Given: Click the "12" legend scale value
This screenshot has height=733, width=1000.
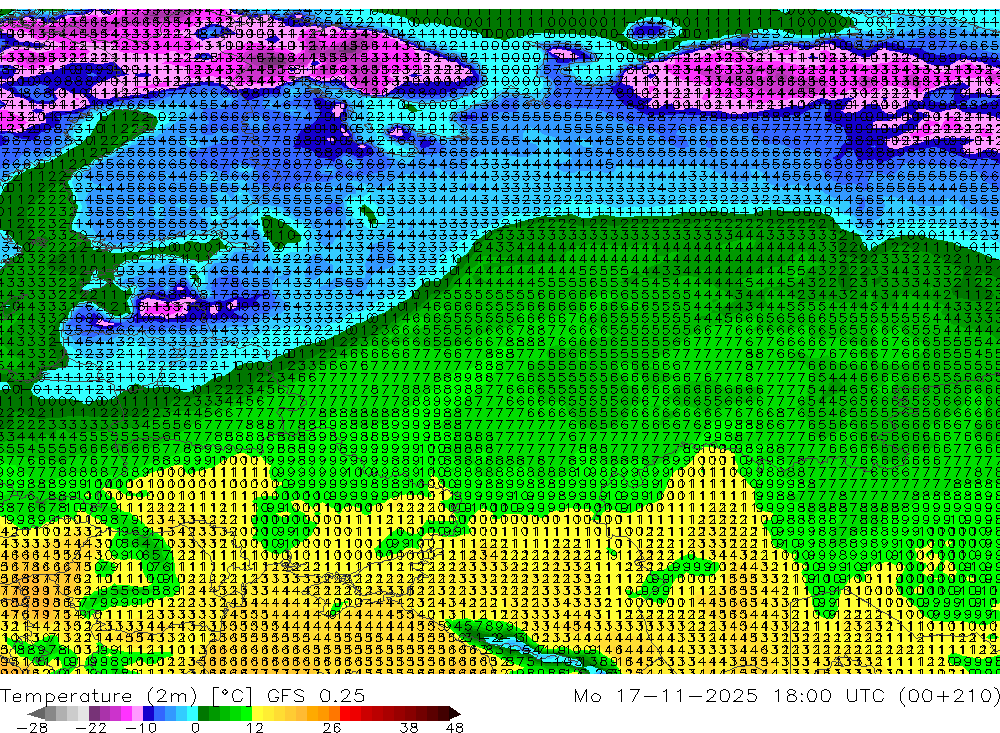Looking at the screenshot, I should point(255,727).
